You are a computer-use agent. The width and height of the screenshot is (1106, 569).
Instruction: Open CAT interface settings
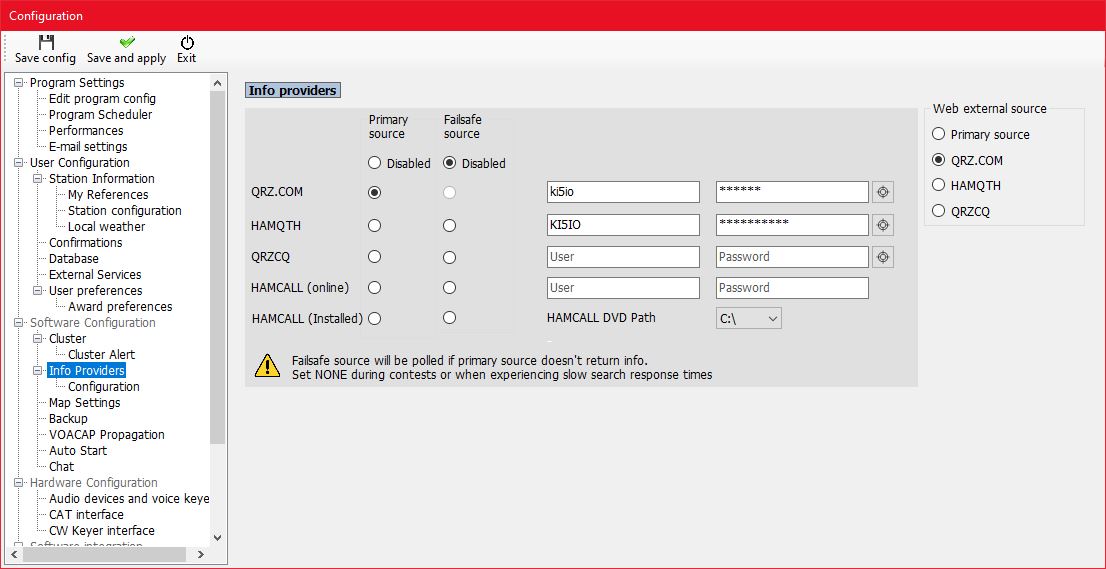click(86, 515)
